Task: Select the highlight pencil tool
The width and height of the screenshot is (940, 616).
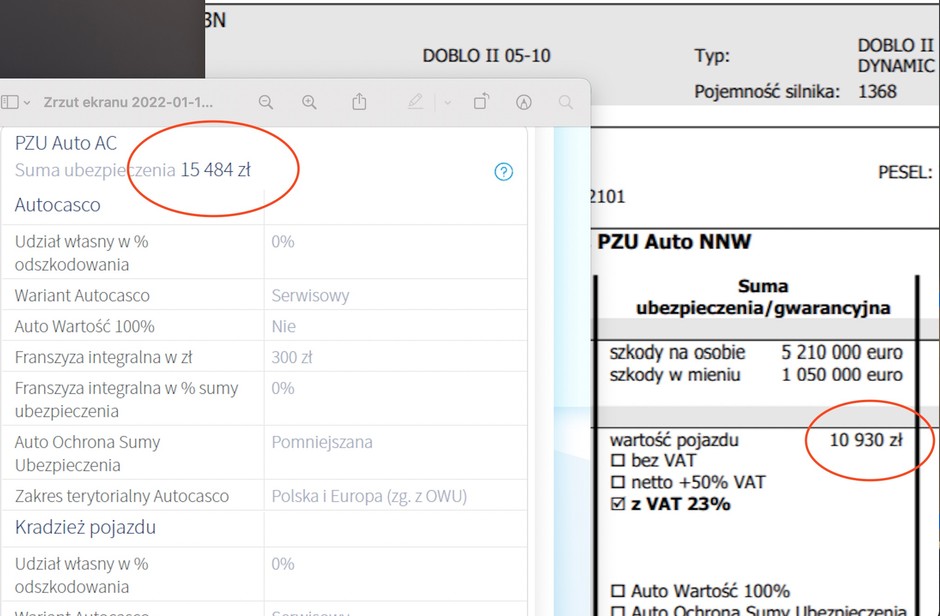Action: pyautogui.click(x=415, y=101)
